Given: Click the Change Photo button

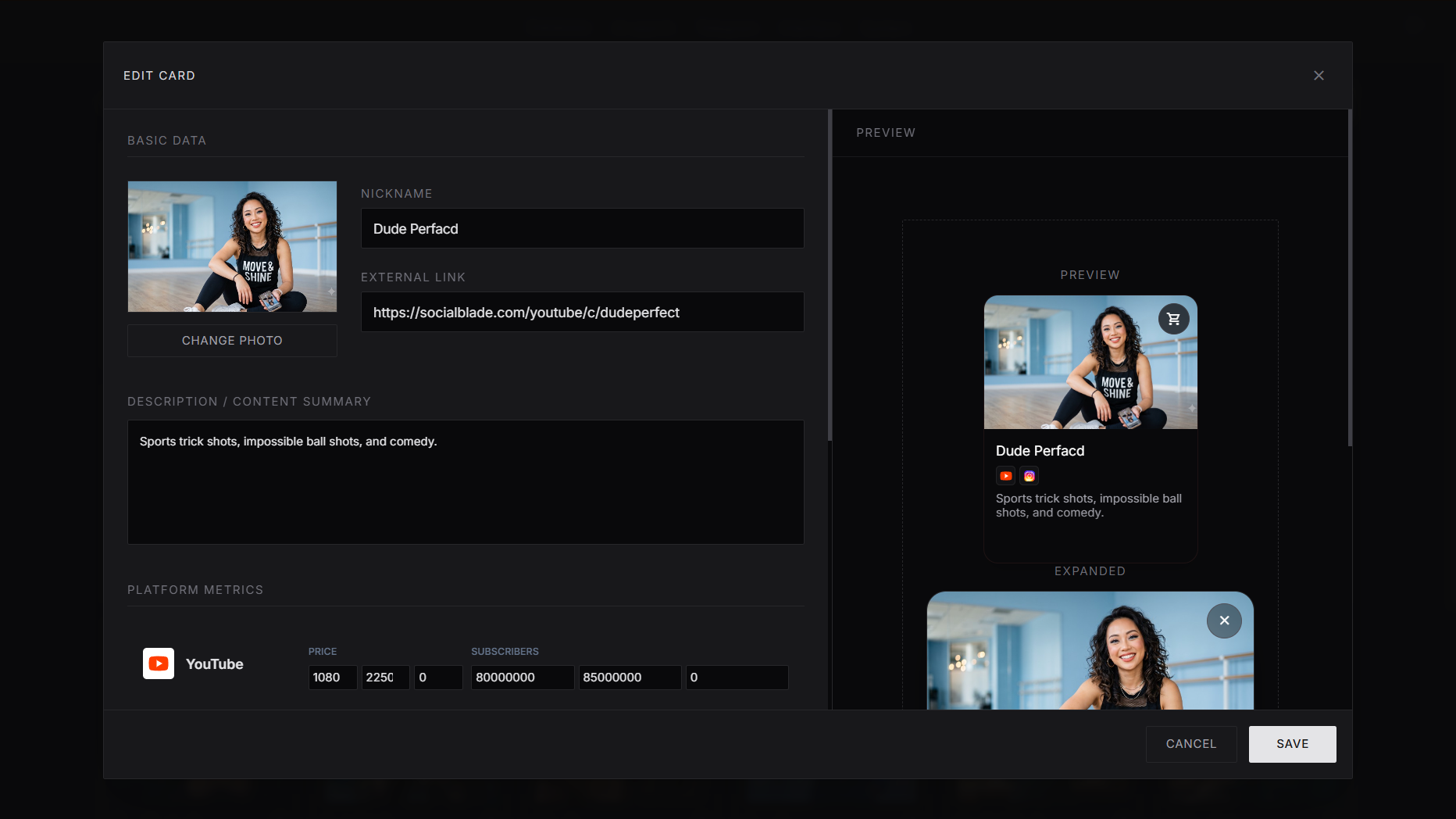Looking at the screenshot, I should (232, 341).
